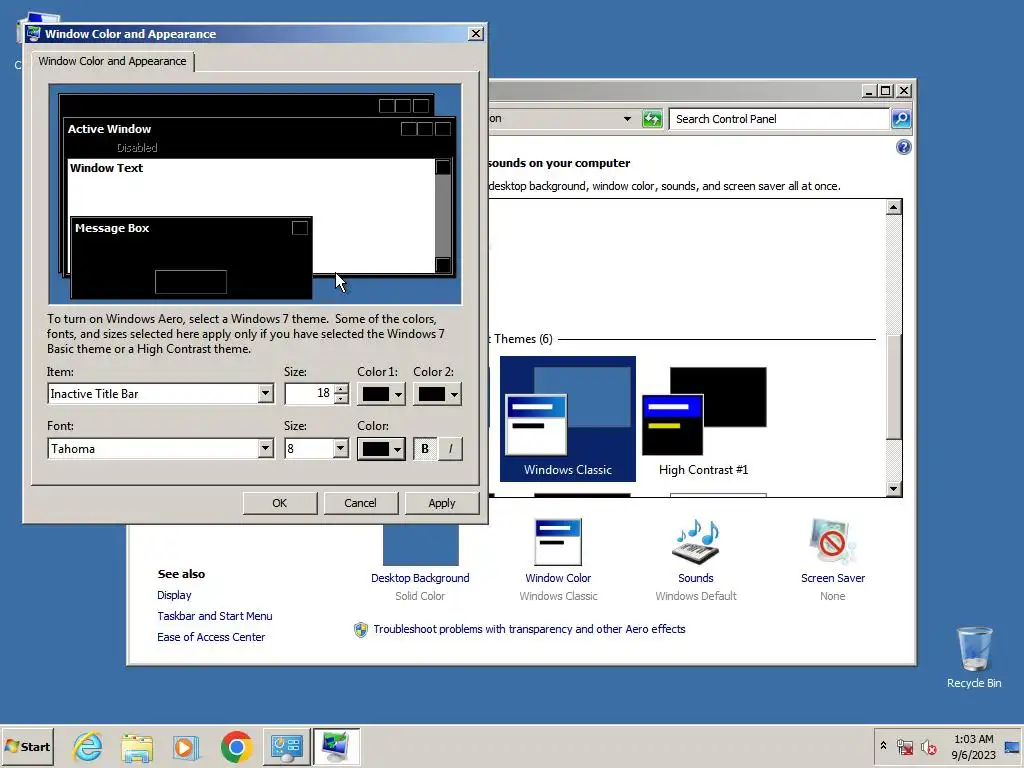
Task: Click the item Size field showing 18
Action: (x=310, y=394)
